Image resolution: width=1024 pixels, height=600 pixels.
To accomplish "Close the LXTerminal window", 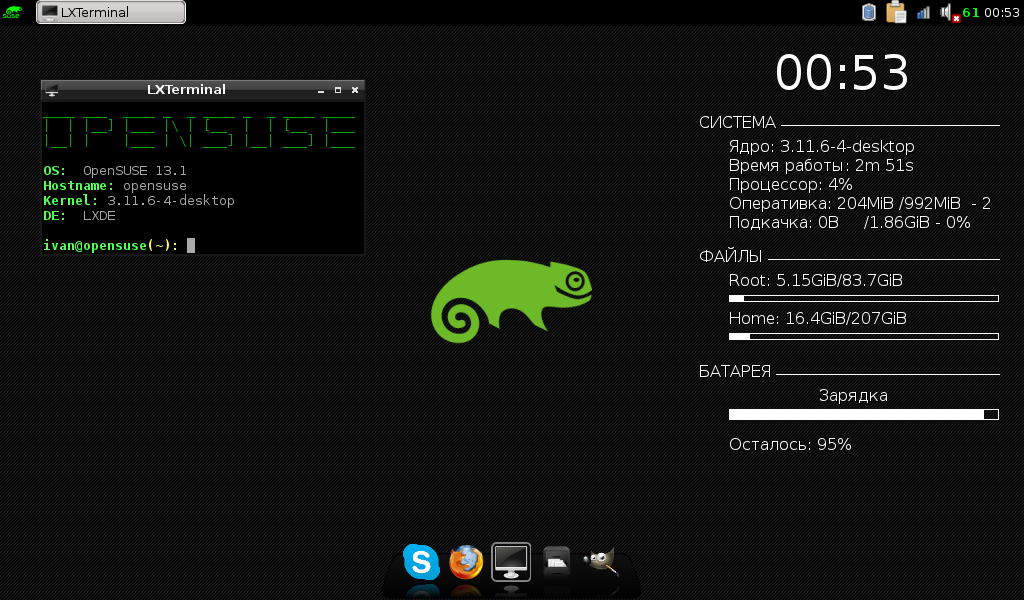I will pyautogui.click(x=355, y=90).
